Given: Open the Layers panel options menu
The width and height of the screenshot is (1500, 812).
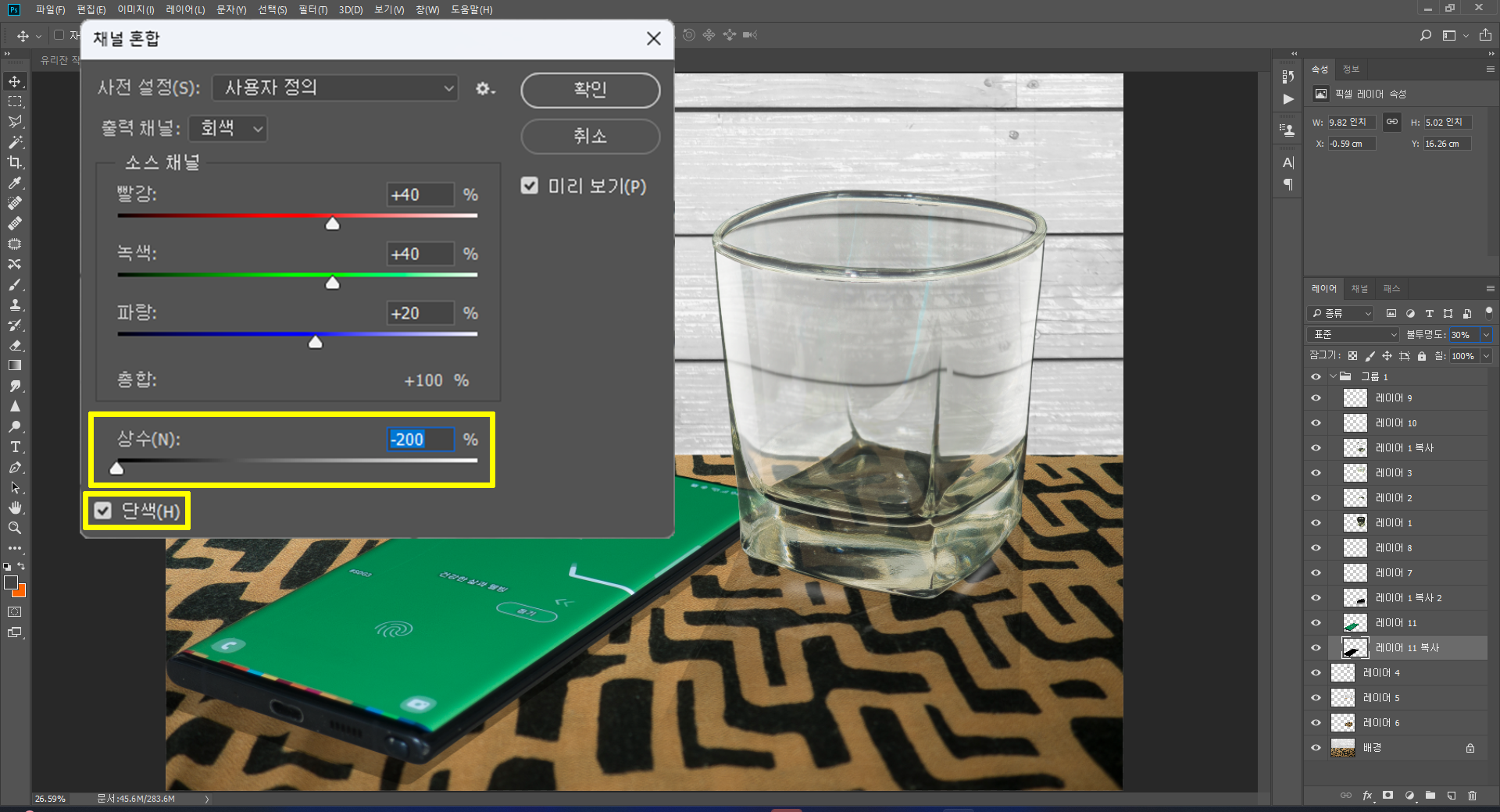Looking at the screenshot, I should point(1490,289).
